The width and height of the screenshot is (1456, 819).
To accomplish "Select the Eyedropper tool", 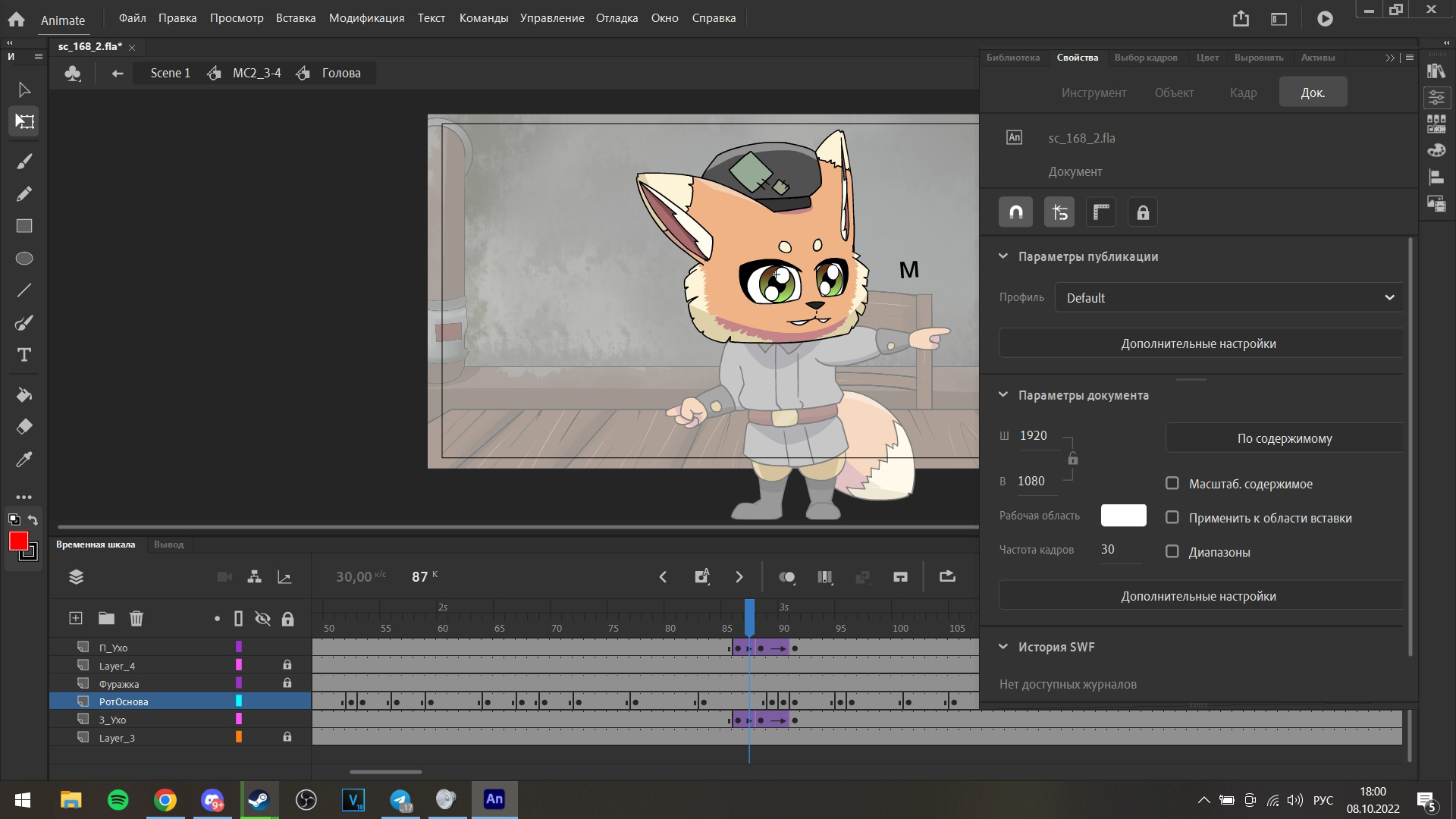I will pos(24,460).
